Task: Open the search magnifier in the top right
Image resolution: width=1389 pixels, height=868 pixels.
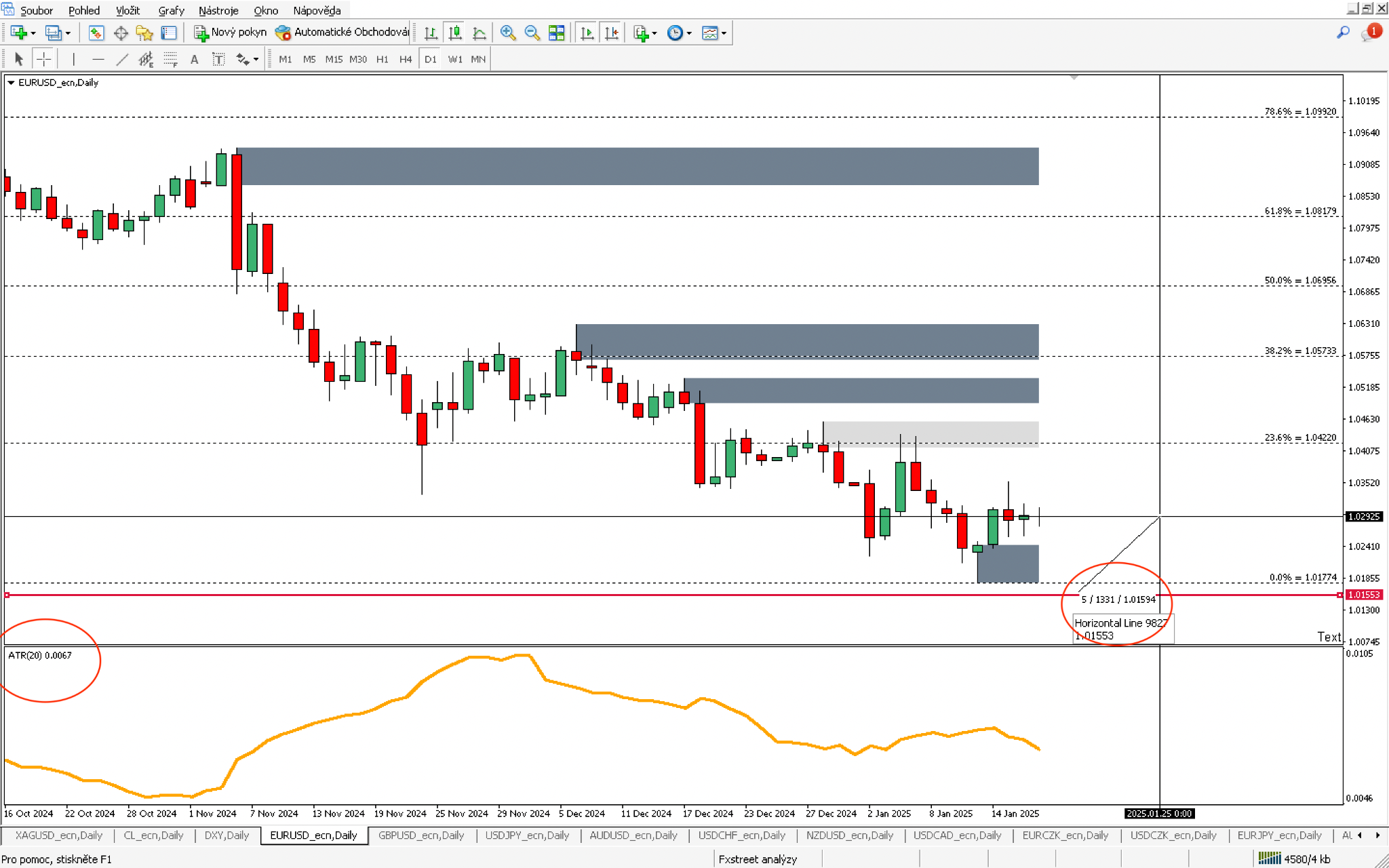Action: coord(1343,33)
